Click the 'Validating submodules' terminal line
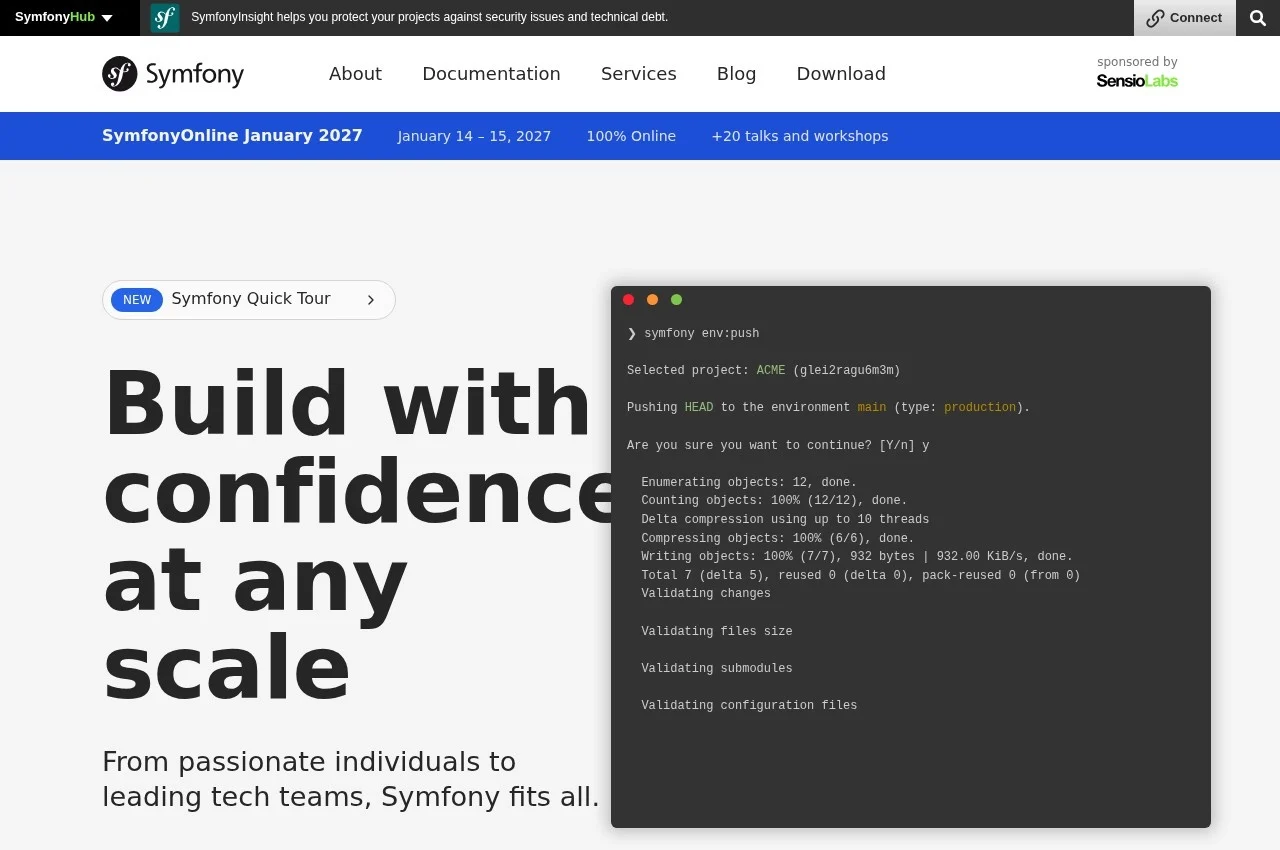Screen dimensions: 1280x850 point(717,668)
